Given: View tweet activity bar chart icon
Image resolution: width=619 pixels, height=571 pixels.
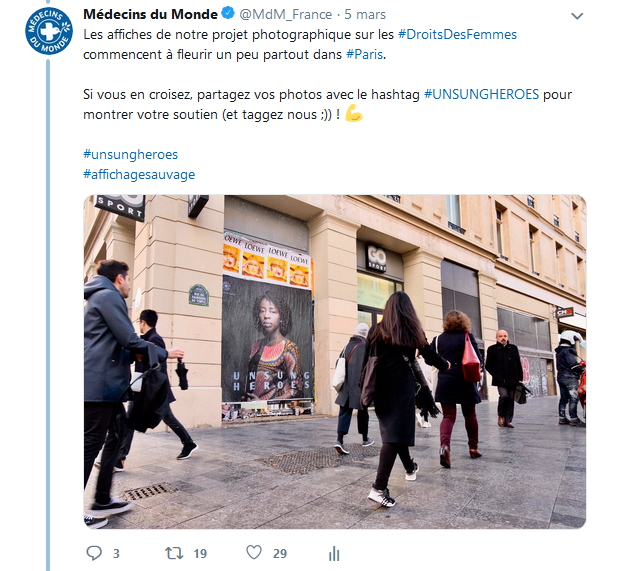Looking at the screenshot, I should tap(334, 554).
